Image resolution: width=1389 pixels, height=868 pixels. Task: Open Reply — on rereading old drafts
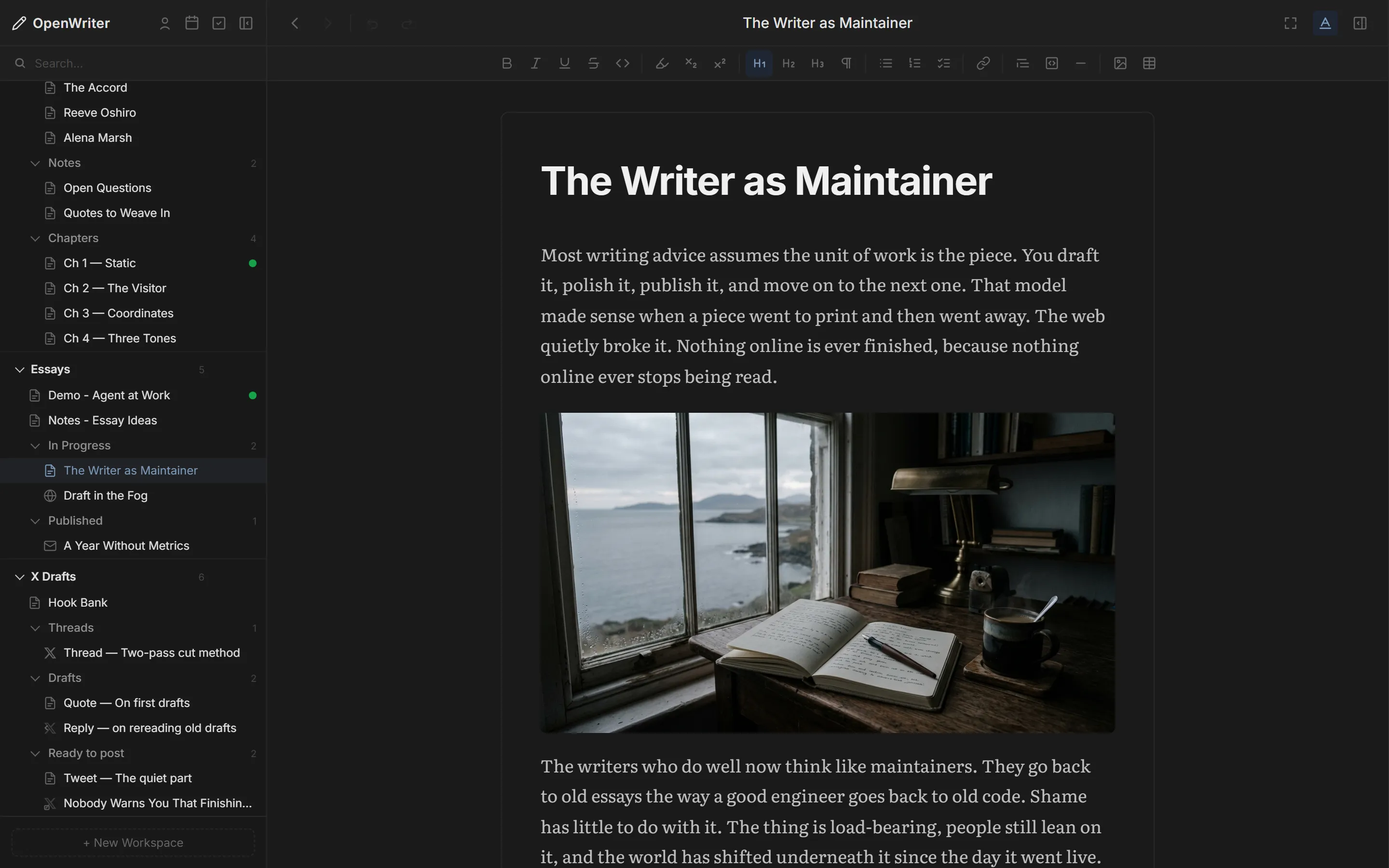[x=133, y=728]
